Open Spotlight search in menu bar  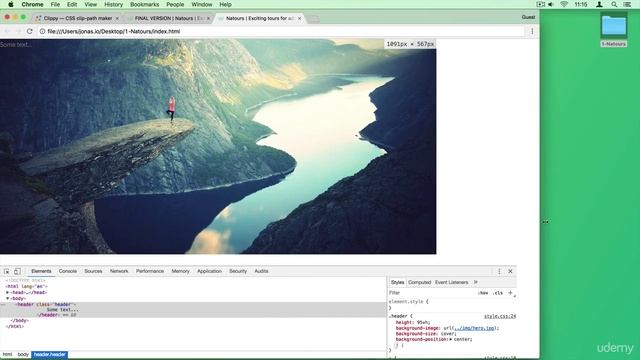point(614,4)
